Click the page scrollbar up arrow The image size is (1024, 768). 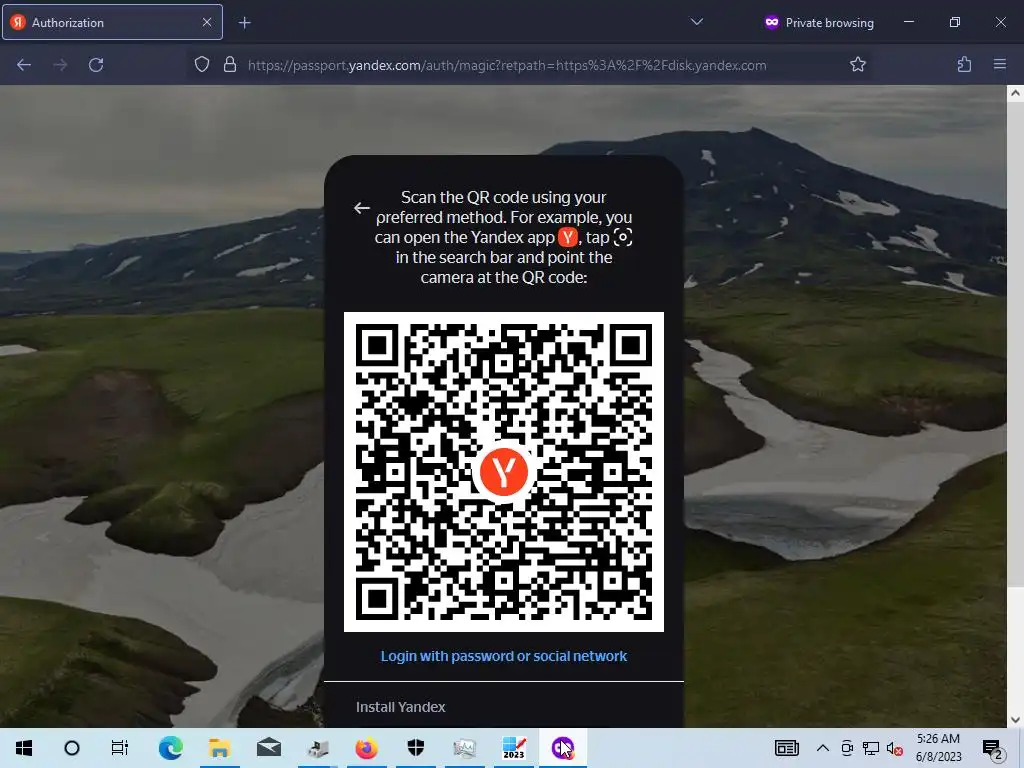tap(1015, 93)
